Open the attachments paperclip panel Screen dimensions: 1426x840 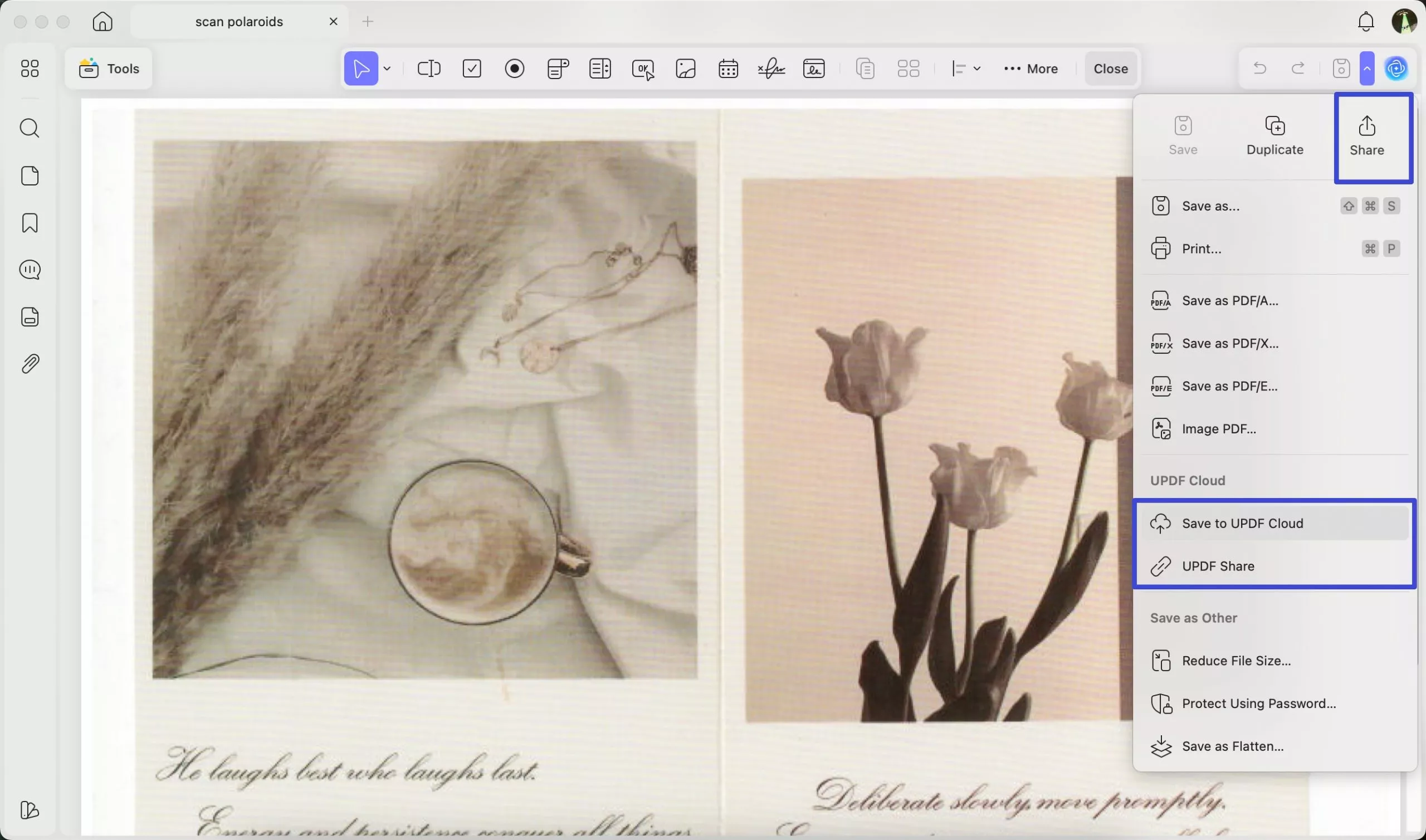tap(30, 364)
